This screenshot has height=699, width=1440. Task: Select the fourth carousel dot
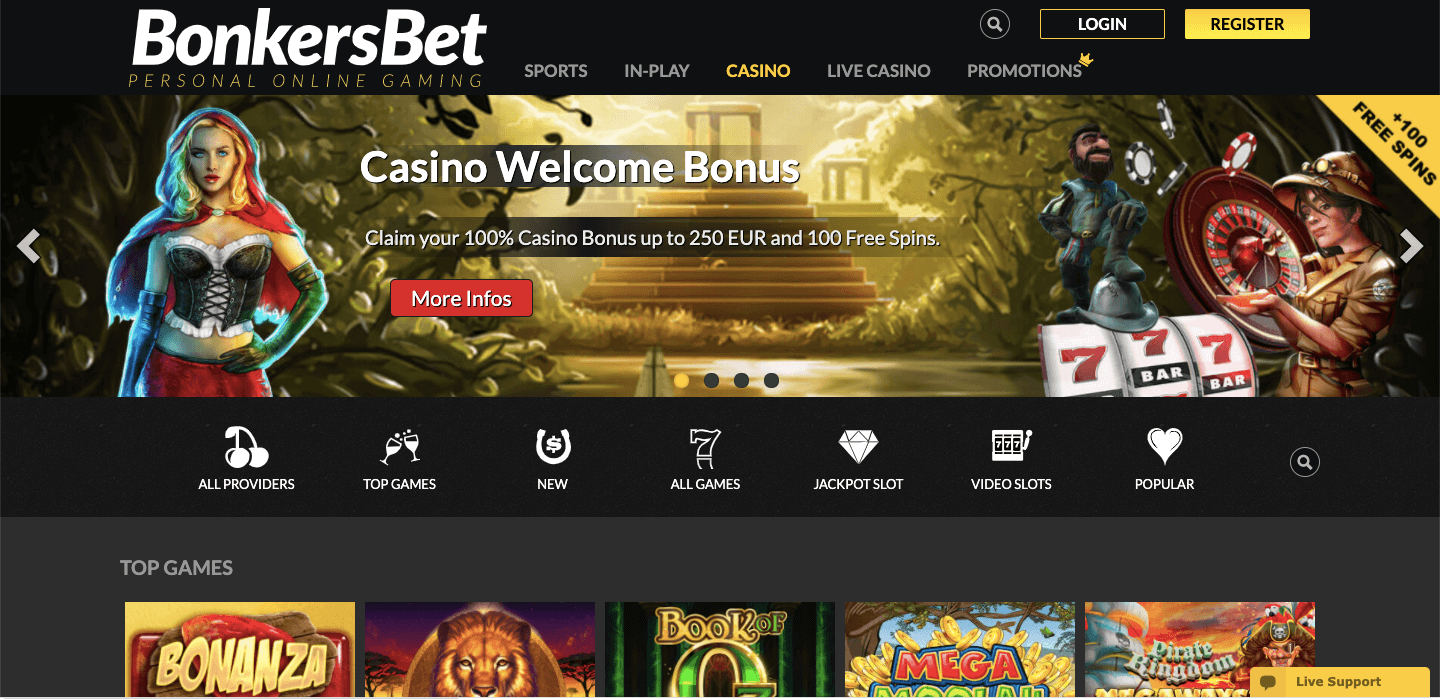click(x=771, y=380)
